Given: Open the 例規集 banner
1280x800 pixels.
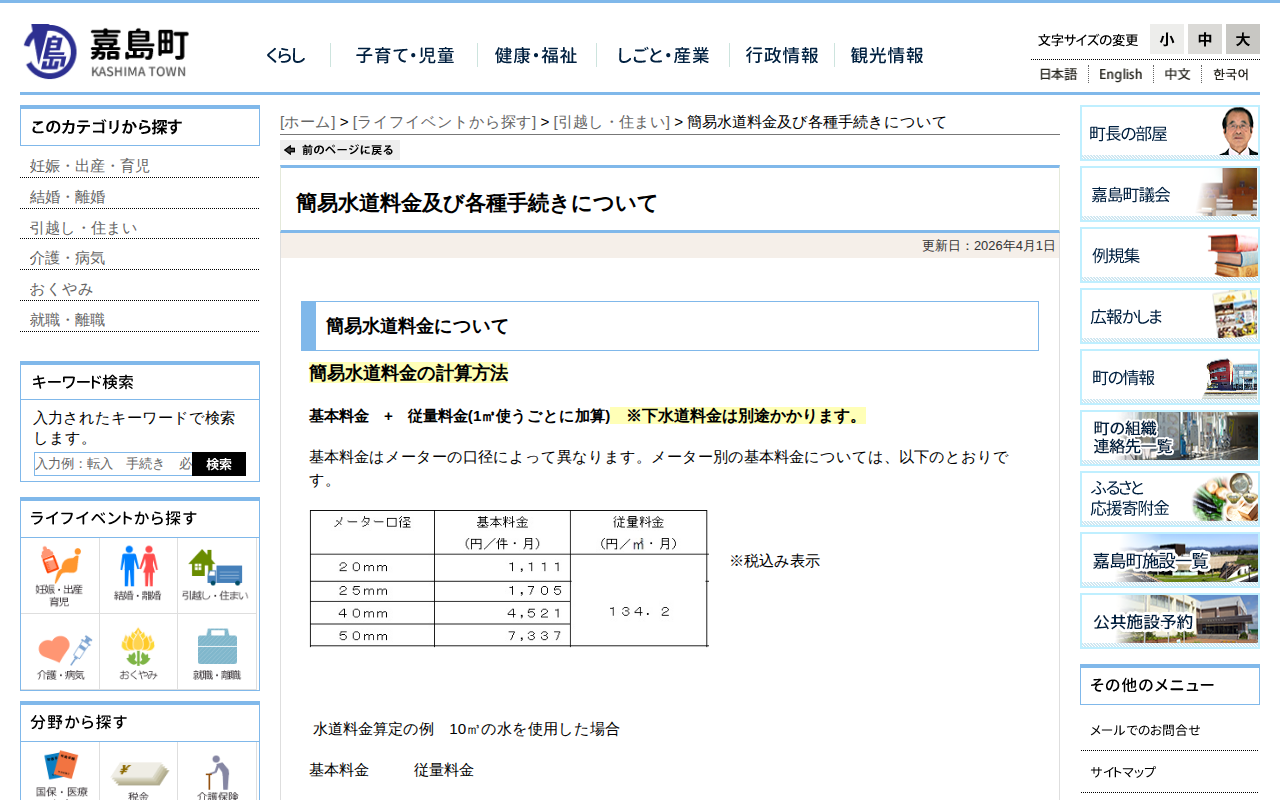Looking at the screenshot, I should [x=1170, y=255].
